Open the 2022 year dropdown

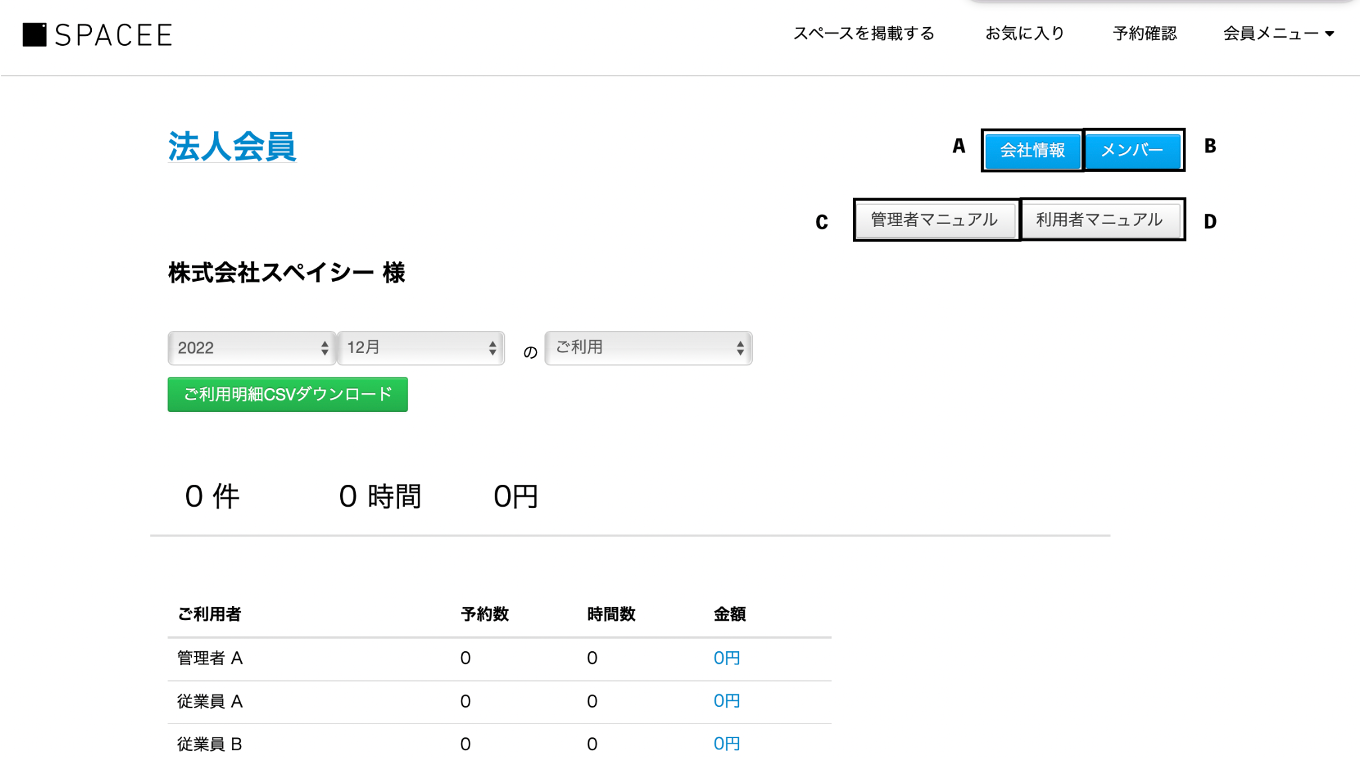click(x=251, y=348)
